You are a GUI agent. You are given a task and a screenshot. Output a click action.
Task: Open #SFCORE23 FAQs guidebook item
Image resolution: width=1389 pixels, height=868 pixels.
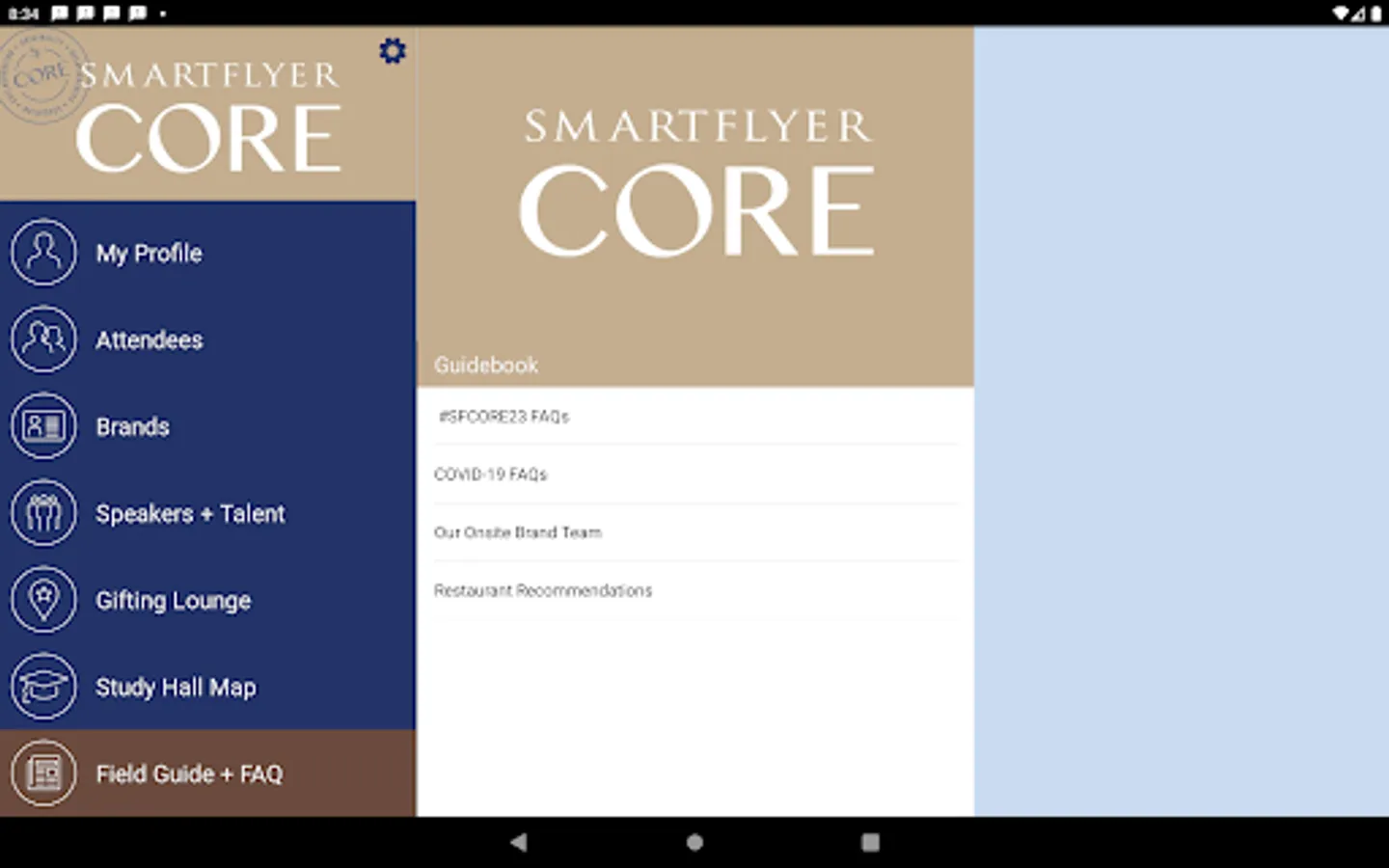tap(695, 417)
